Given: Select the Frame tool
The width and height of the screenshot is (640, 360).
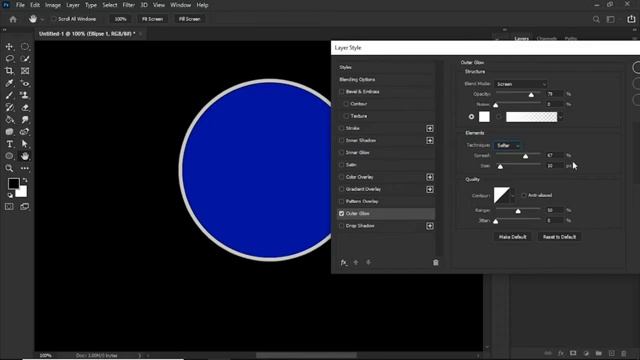Looking at the screenshot, I should pyautogui.click(x=25, y=71).
